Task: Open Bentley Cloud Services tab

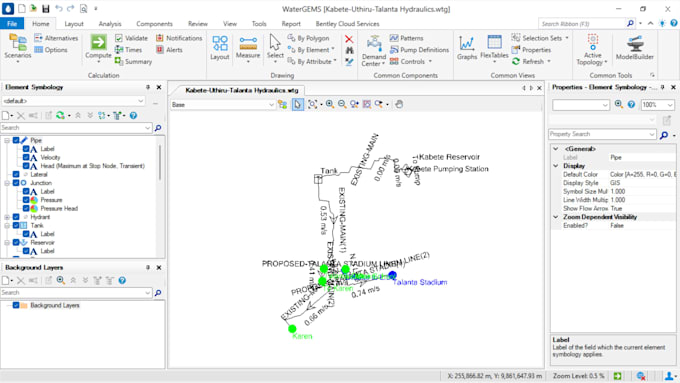Action: (x=347, y=24)
